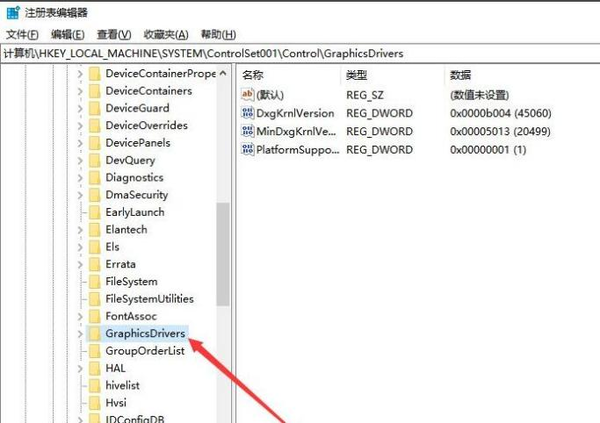Expand the GraphicsDrivers key
Image resolution: width=600 pixels, height=423 pixels.
(80, 333)
